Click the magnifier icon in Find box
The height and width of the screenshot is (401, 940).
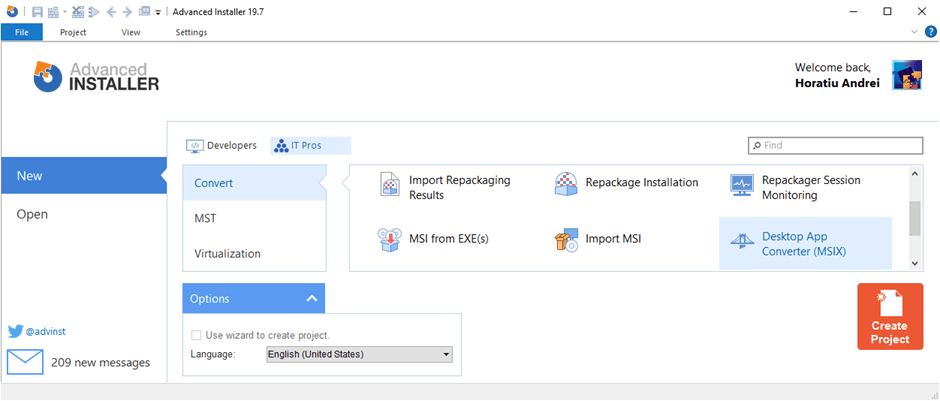click(x=757, y=146)
